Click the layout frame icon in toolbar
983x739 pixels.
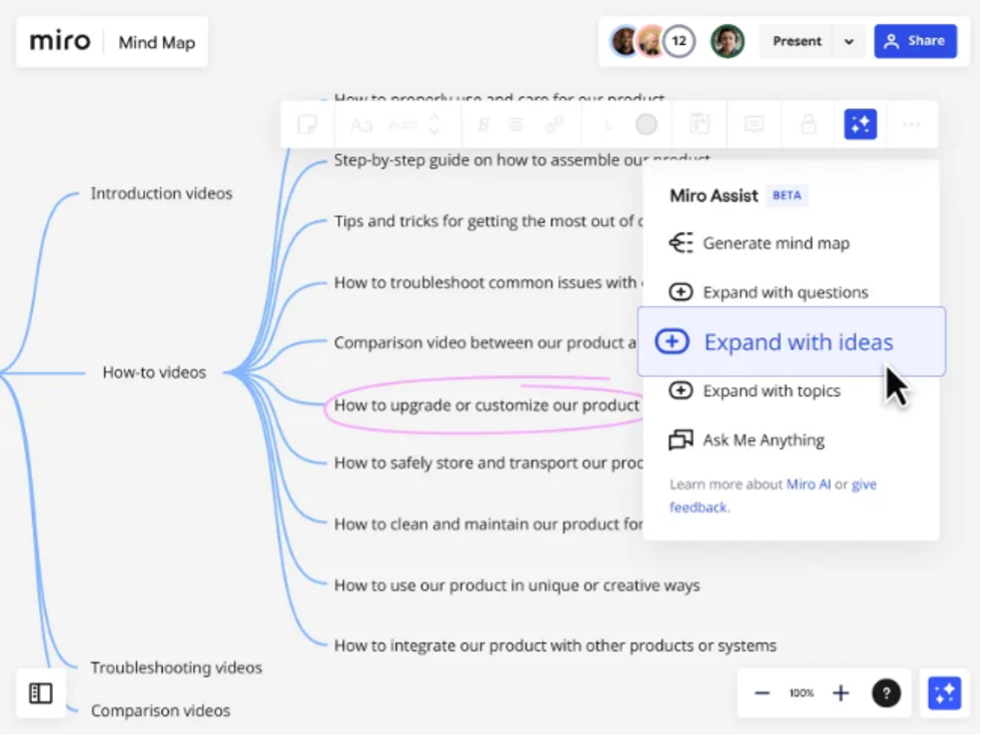tap(700, 124)
